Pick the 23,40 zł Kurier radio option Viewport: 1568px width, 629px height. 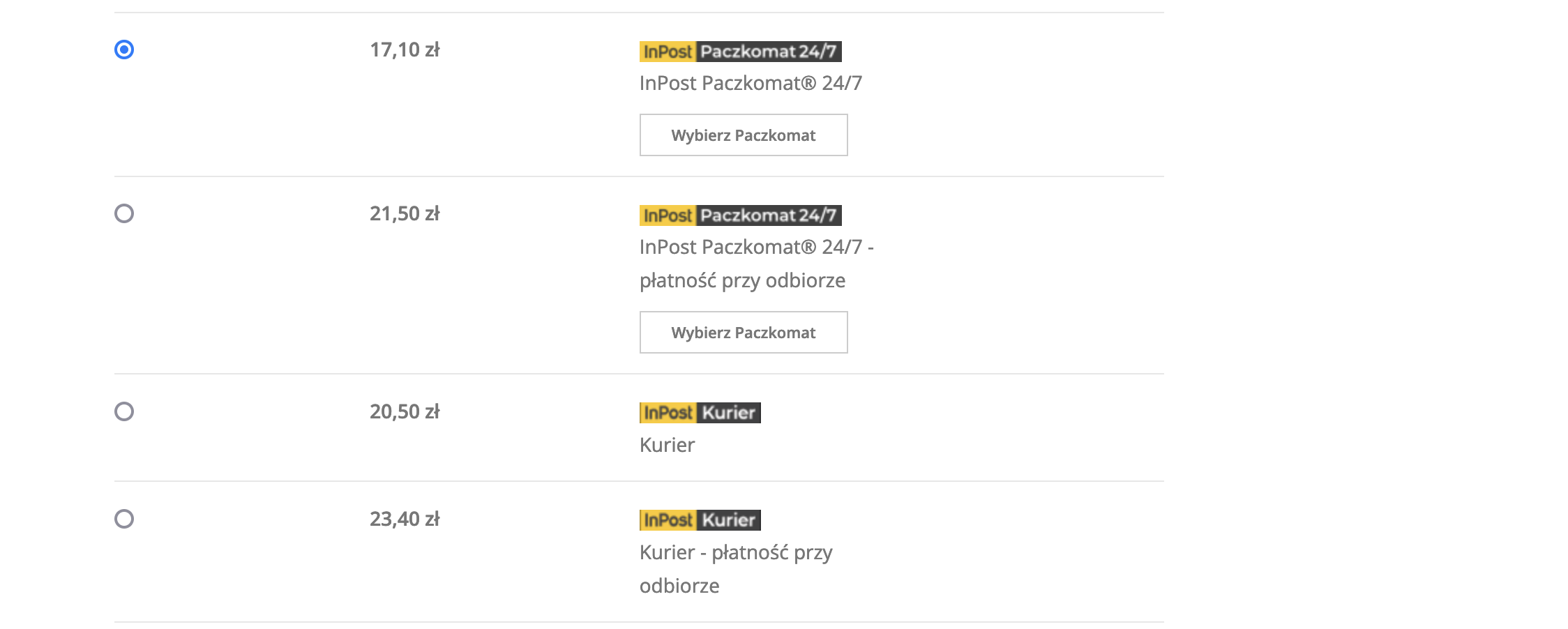[x=124, y=519]
